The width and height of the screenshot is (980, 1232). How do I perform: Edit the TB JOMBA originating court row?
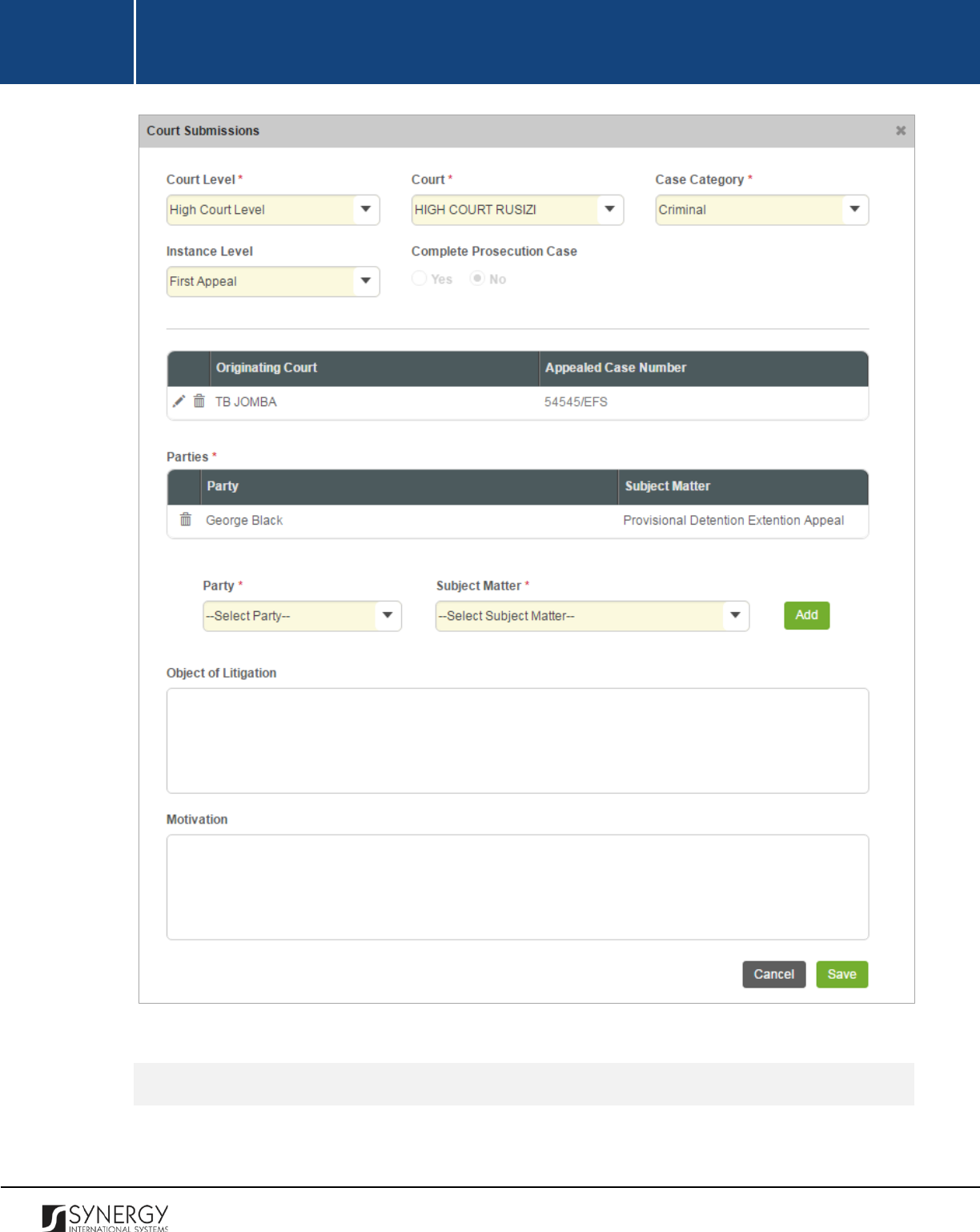tap(179, 401)
